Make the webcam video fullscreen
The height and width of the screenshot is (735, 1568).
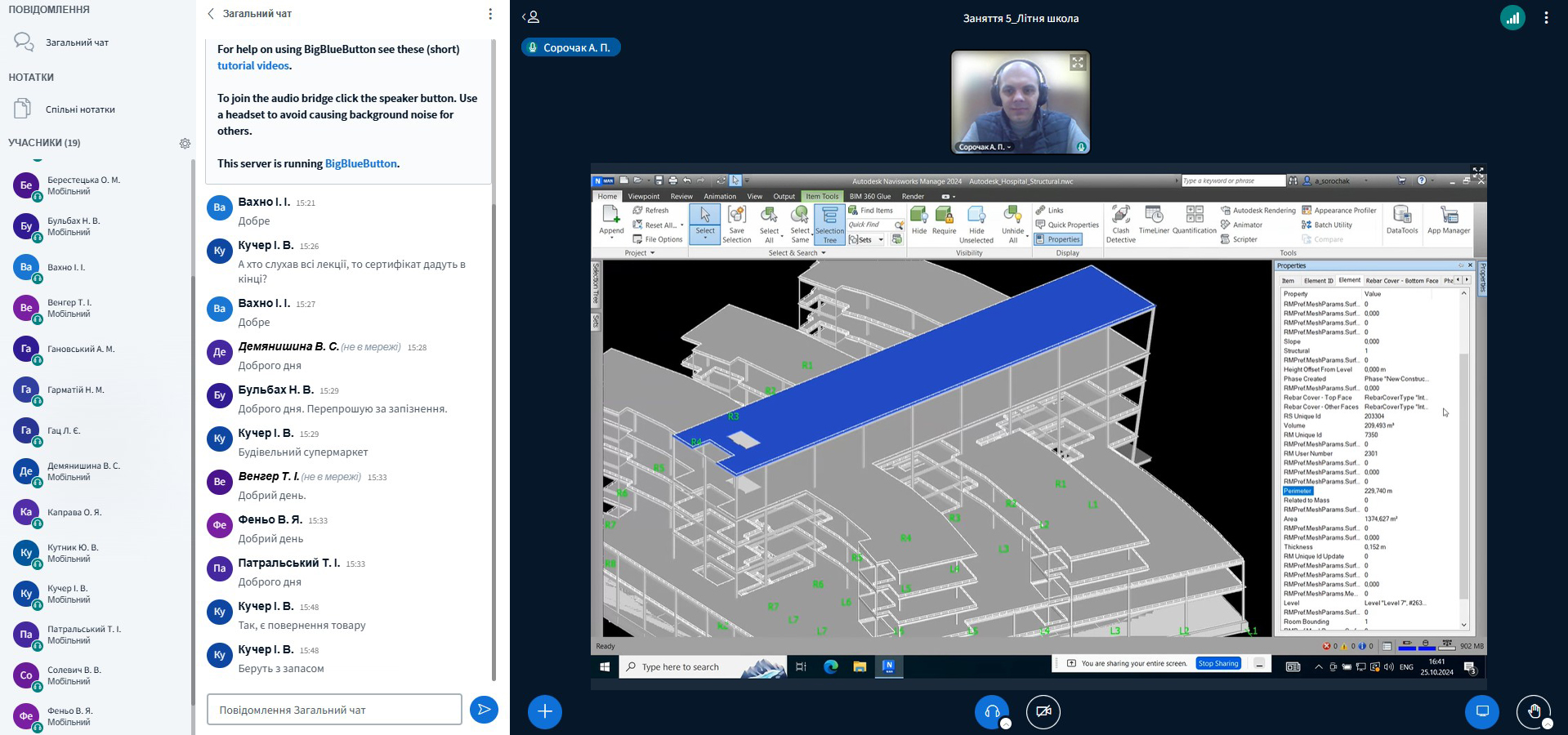coord(1078,62)
